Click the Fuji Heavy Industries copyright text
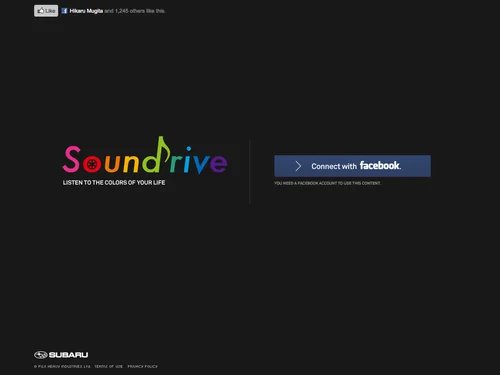 click(x=62, y=366)
